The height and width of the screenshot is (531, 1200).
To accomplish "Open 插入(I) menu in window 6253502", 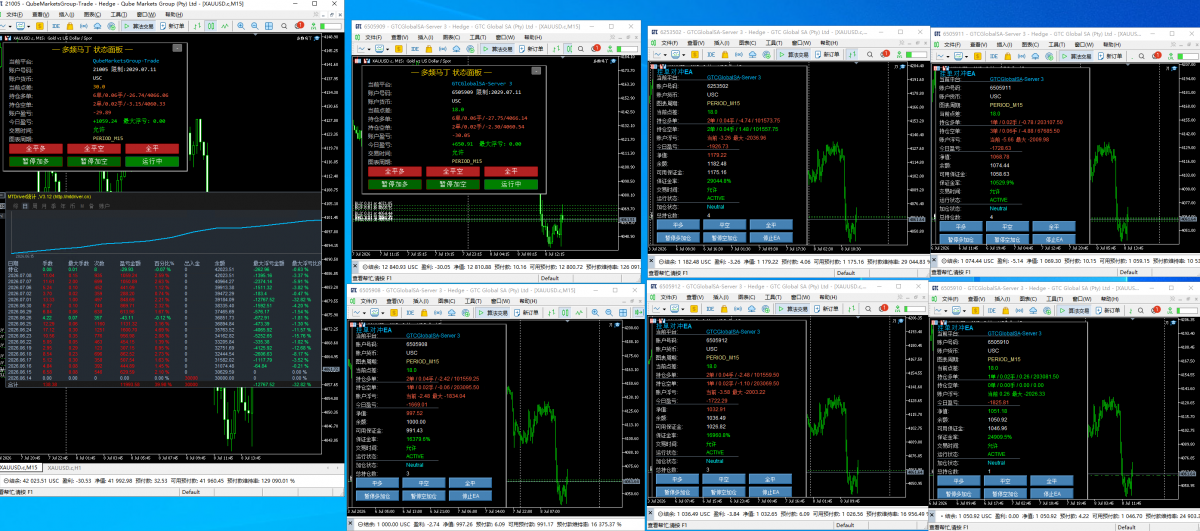I will (720, 43).
